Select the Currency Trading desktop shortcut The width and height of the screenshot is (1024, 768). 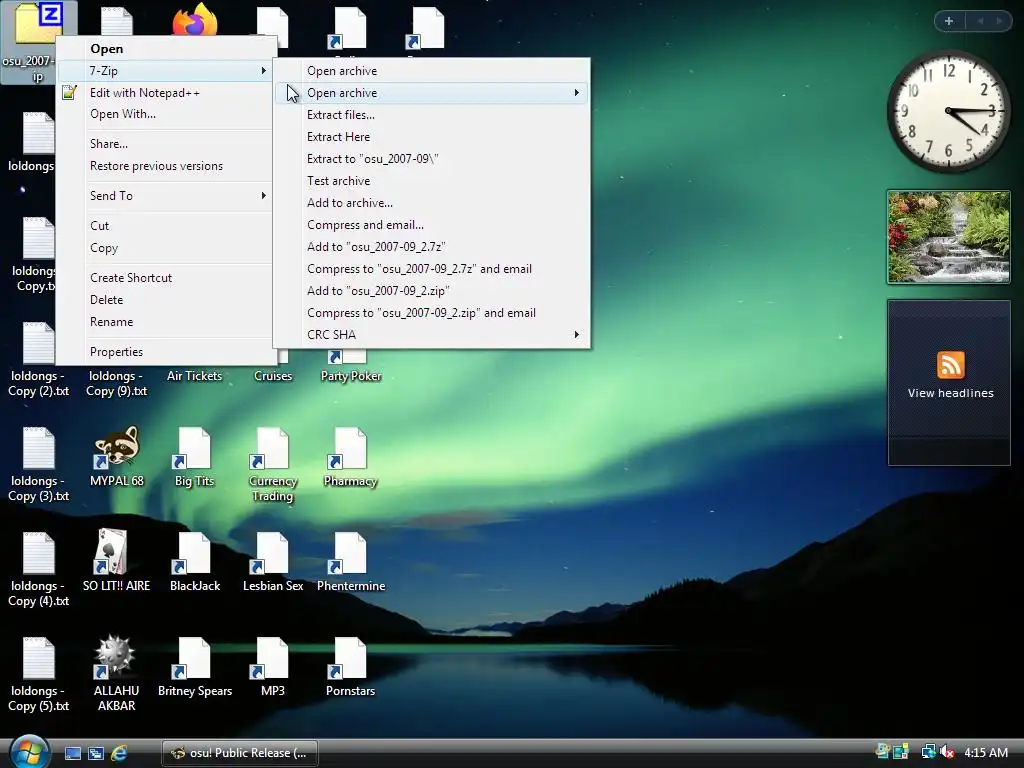point(272,465)
